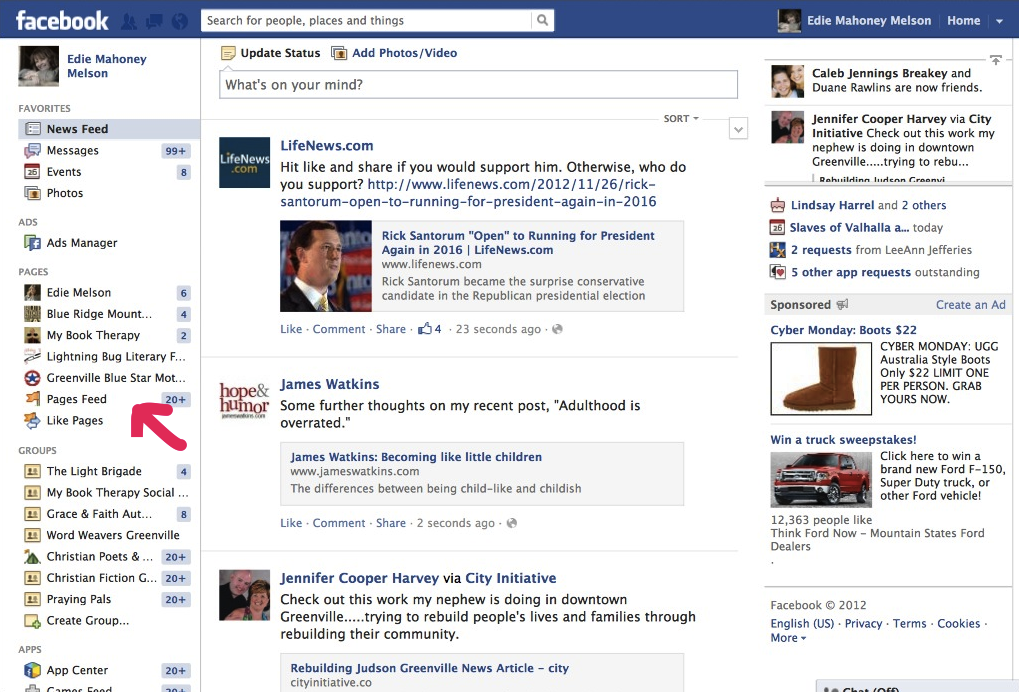Open Win a truck sweepstakes! ad

pos(843,440)
